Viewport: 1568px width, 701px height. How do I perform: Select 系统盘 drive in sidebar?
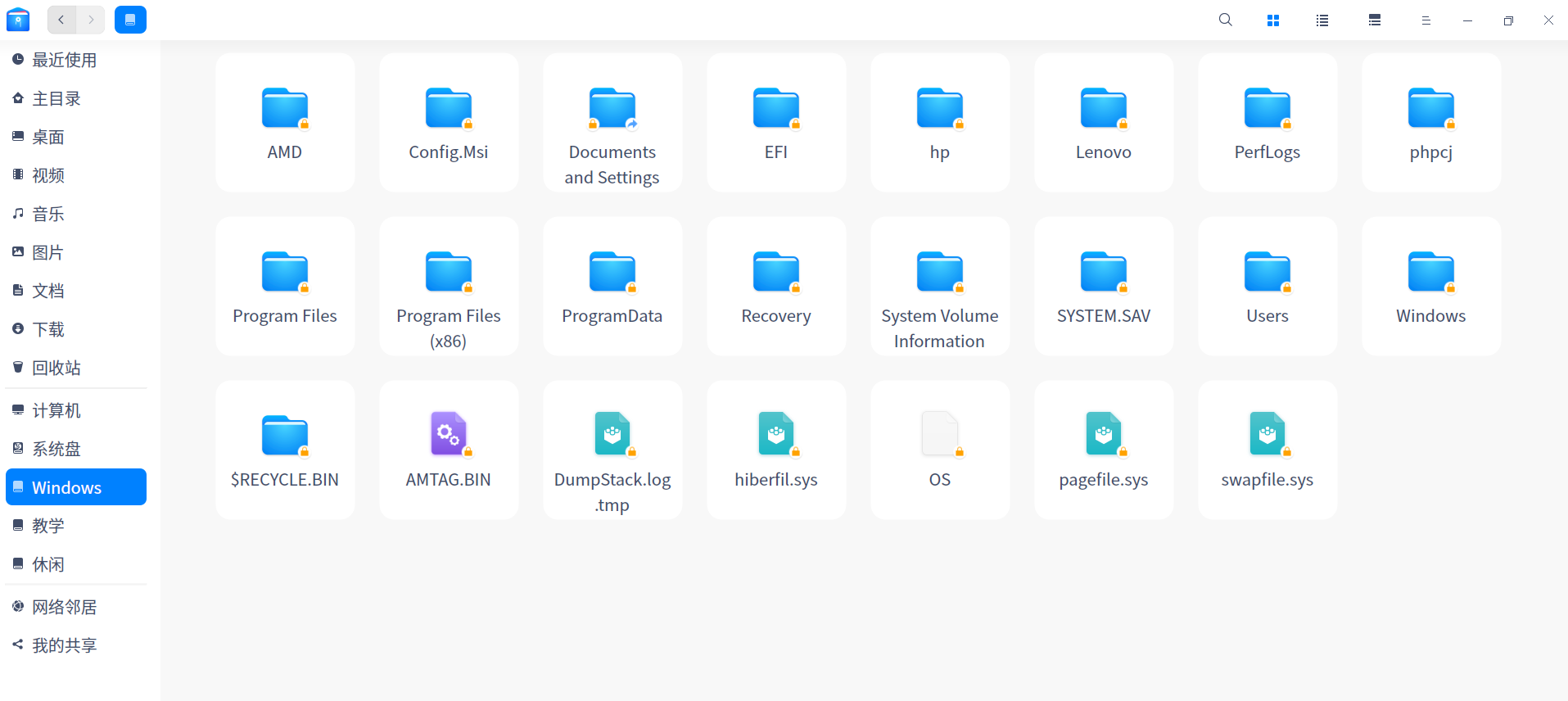click(x=56, y=449)
